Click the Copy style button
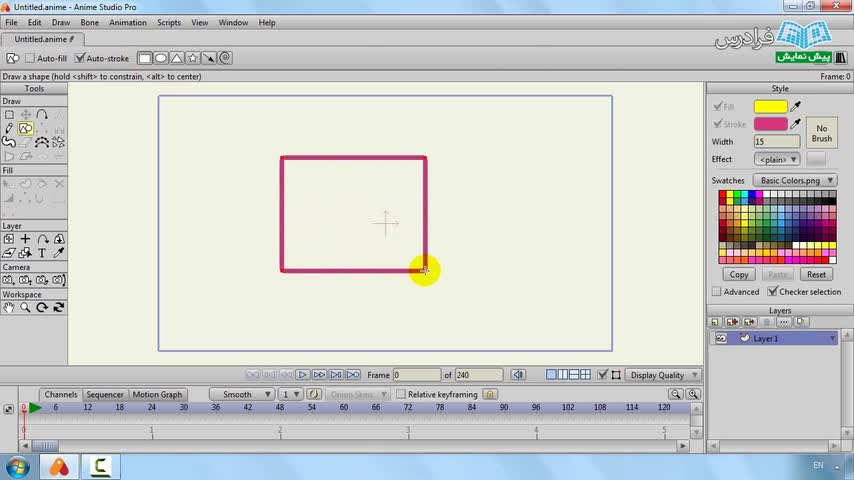 click(x=739, y=274)
